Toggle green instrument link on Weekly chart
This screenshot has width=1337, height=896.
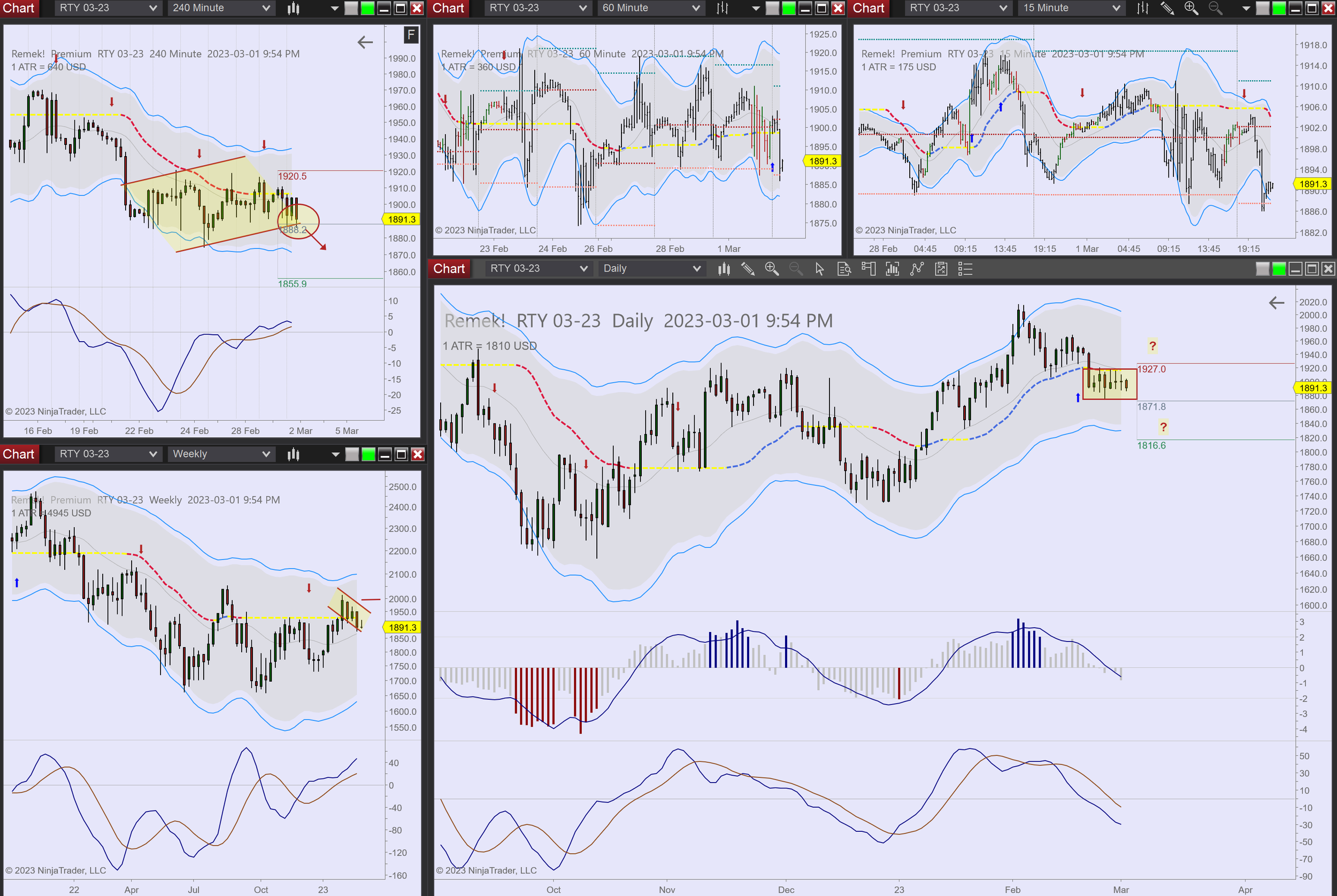click(x=368, y=454)
